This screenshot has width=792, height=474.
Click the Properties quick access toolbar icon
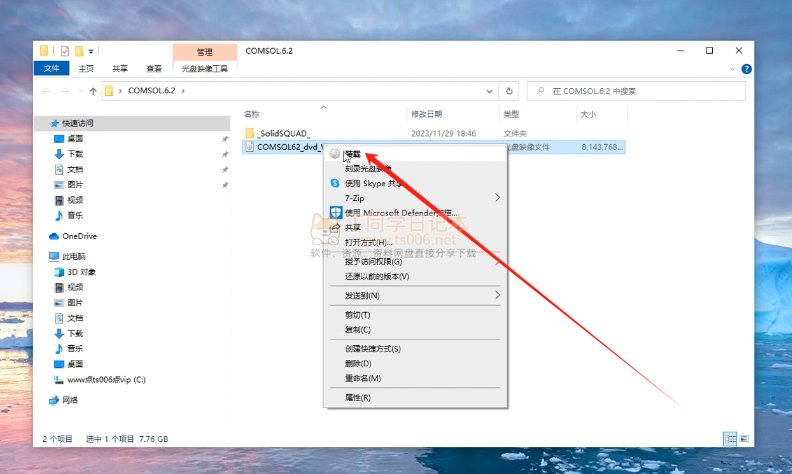[x=65, y=51]
